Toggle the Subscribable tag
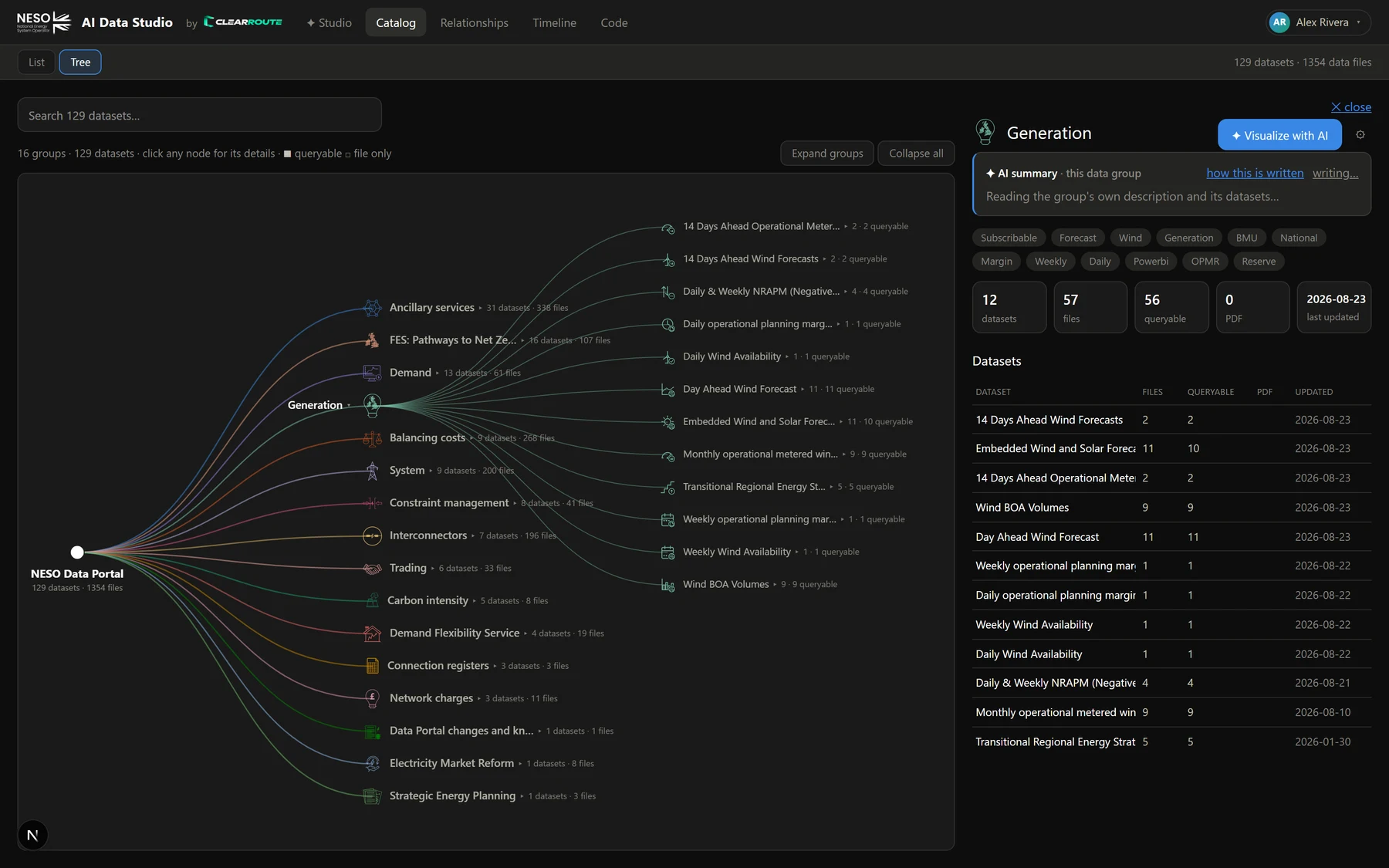Viewport: 1389px width, 868px height. click(x=1009, y=238)
